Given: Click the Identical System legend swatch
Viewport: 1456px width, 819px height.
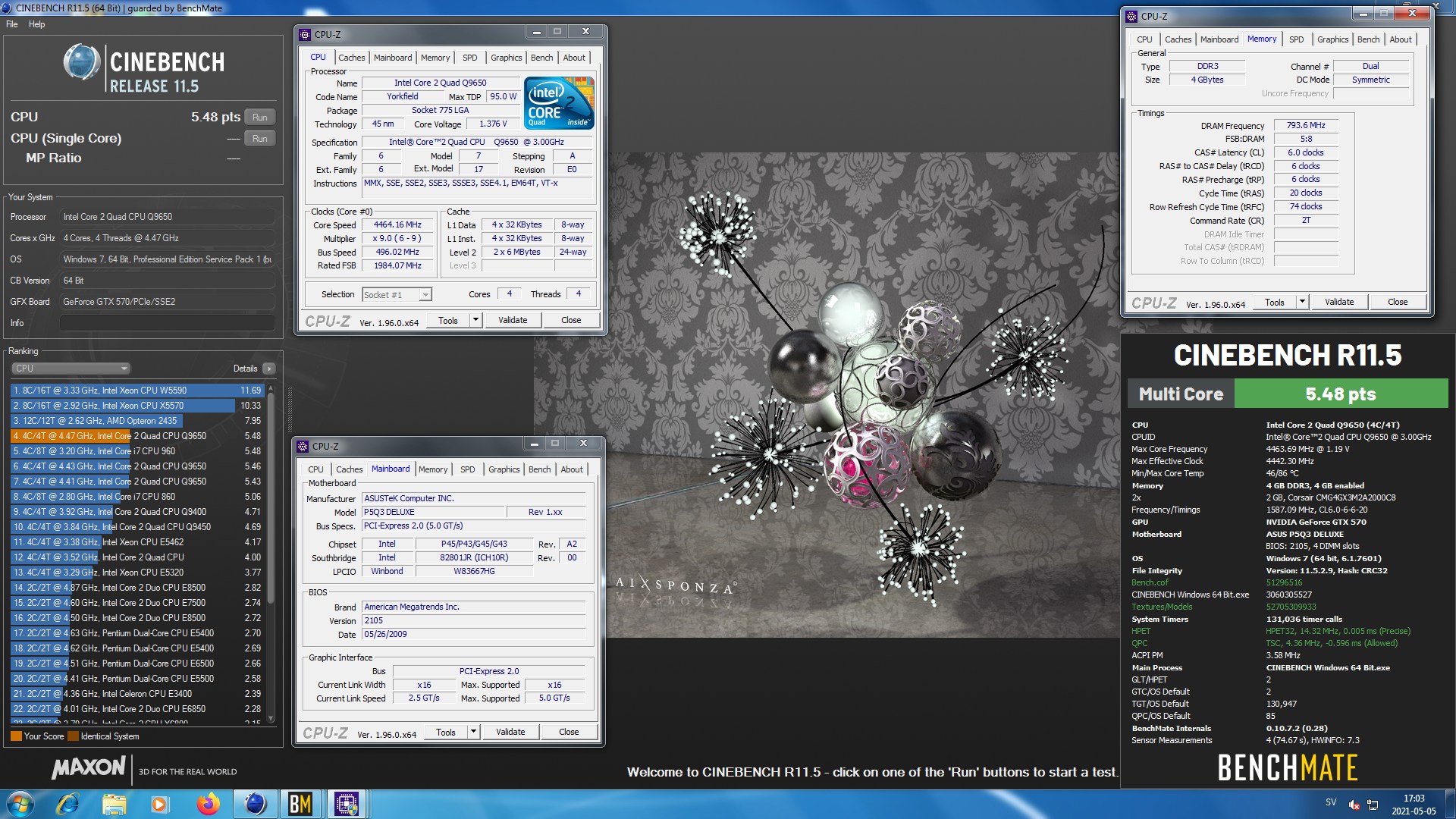Looking at the screenshot, I should [x=73, y=736].
